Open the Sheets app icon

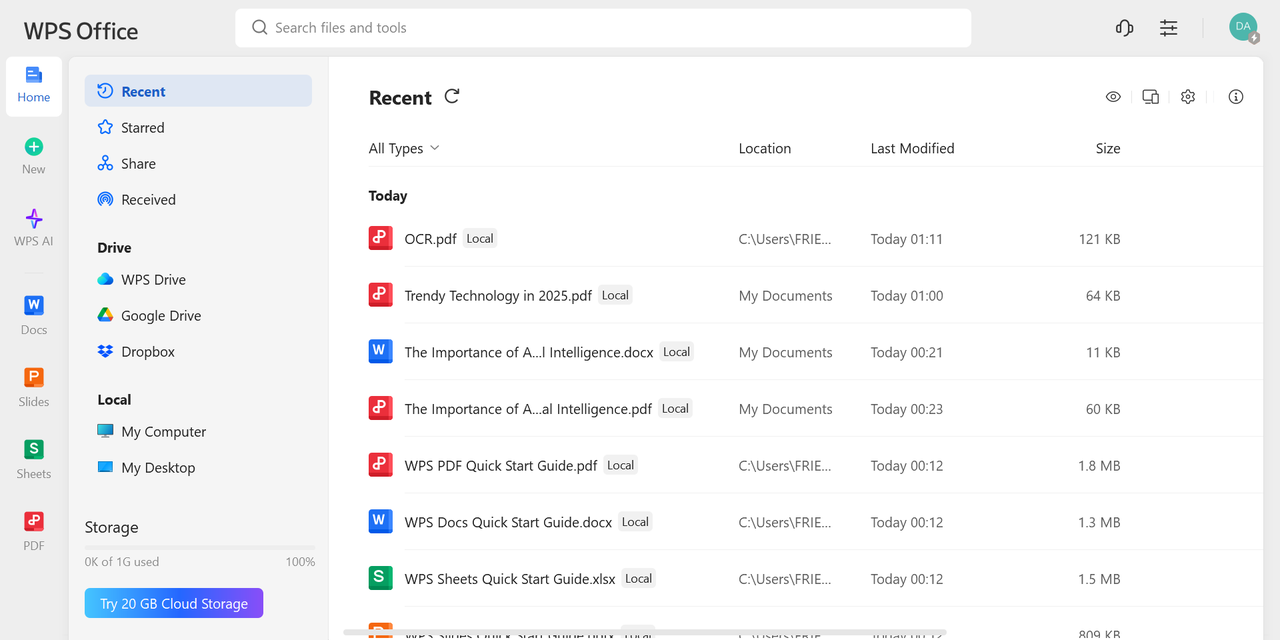(x=34, y=449)
